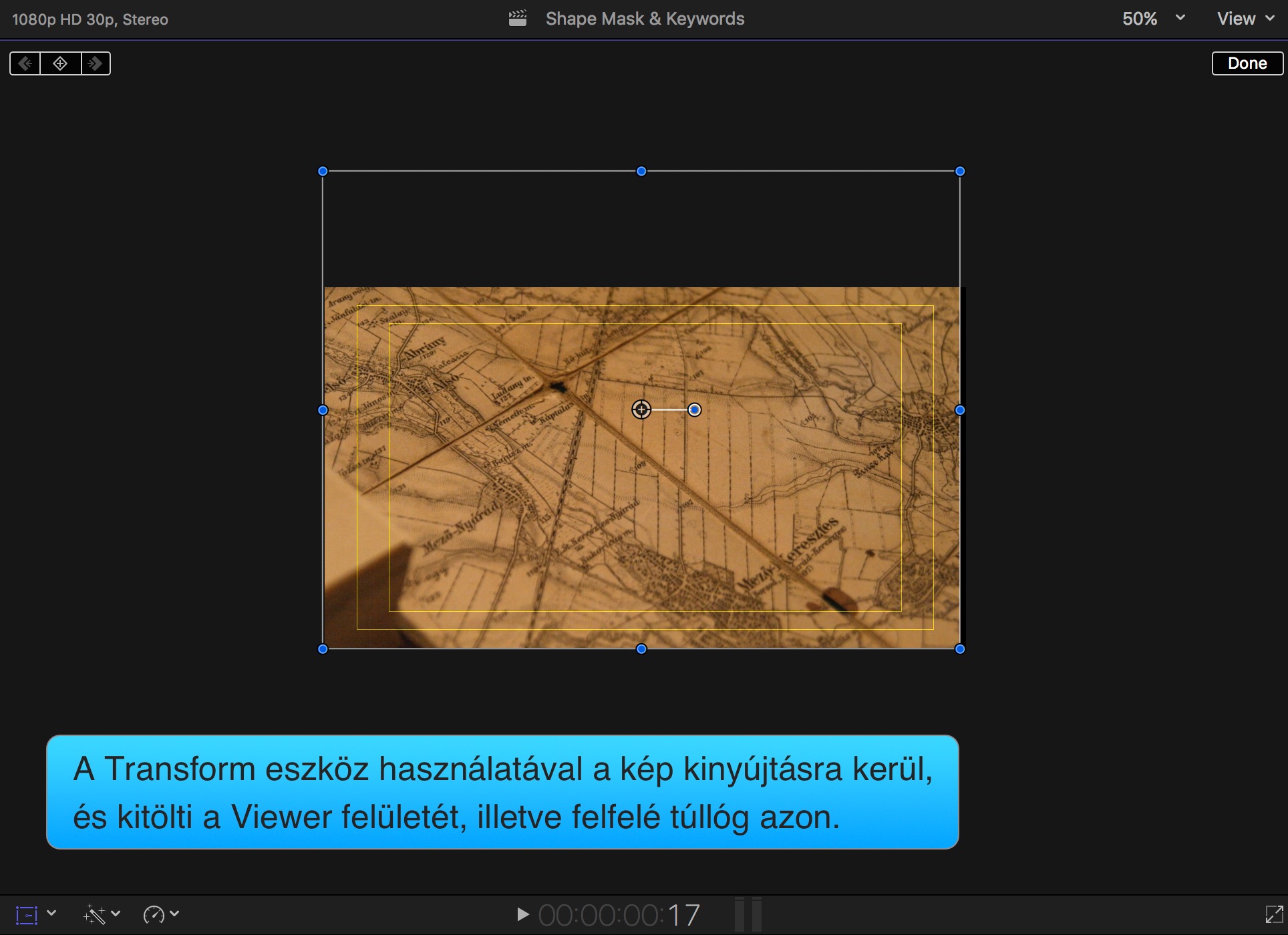
Task: Click Done to finish transform
Action: 1247,63
